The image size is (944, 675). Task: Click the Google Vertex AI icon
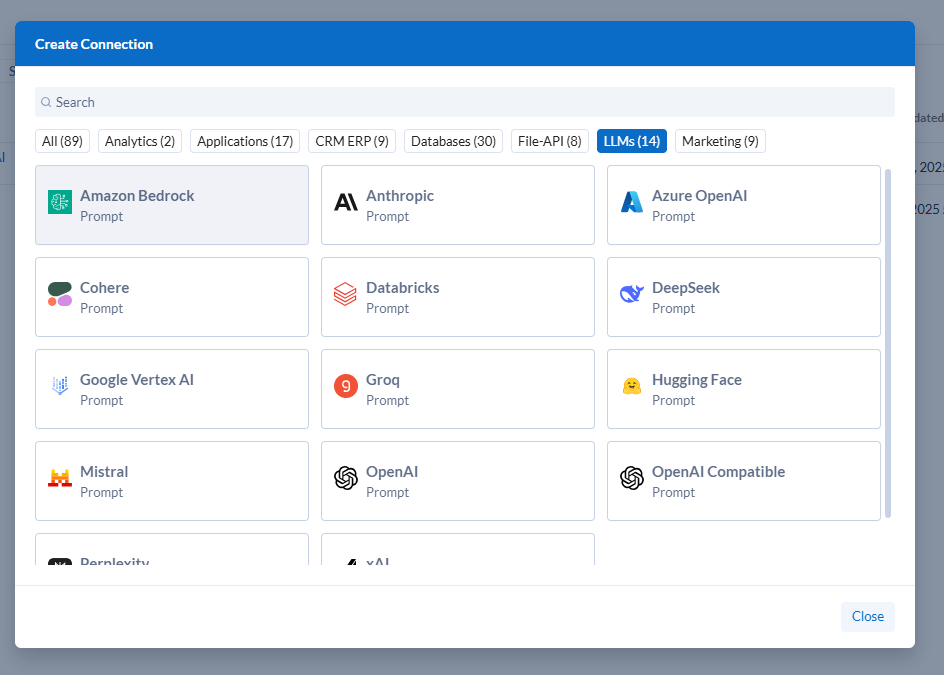[x=60, y=386]
